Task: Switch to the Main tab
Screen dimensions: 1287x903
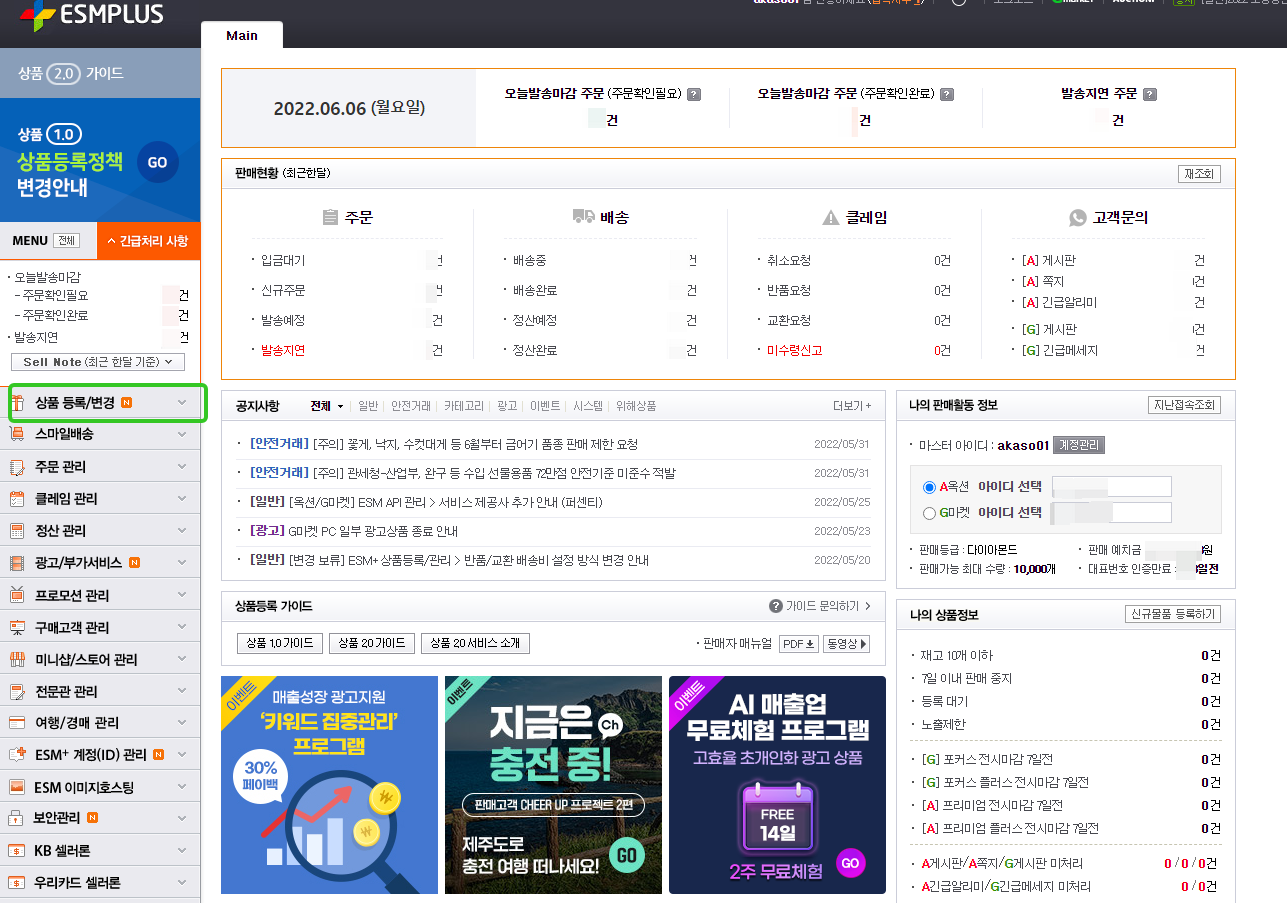Action: tap(242, 34)
